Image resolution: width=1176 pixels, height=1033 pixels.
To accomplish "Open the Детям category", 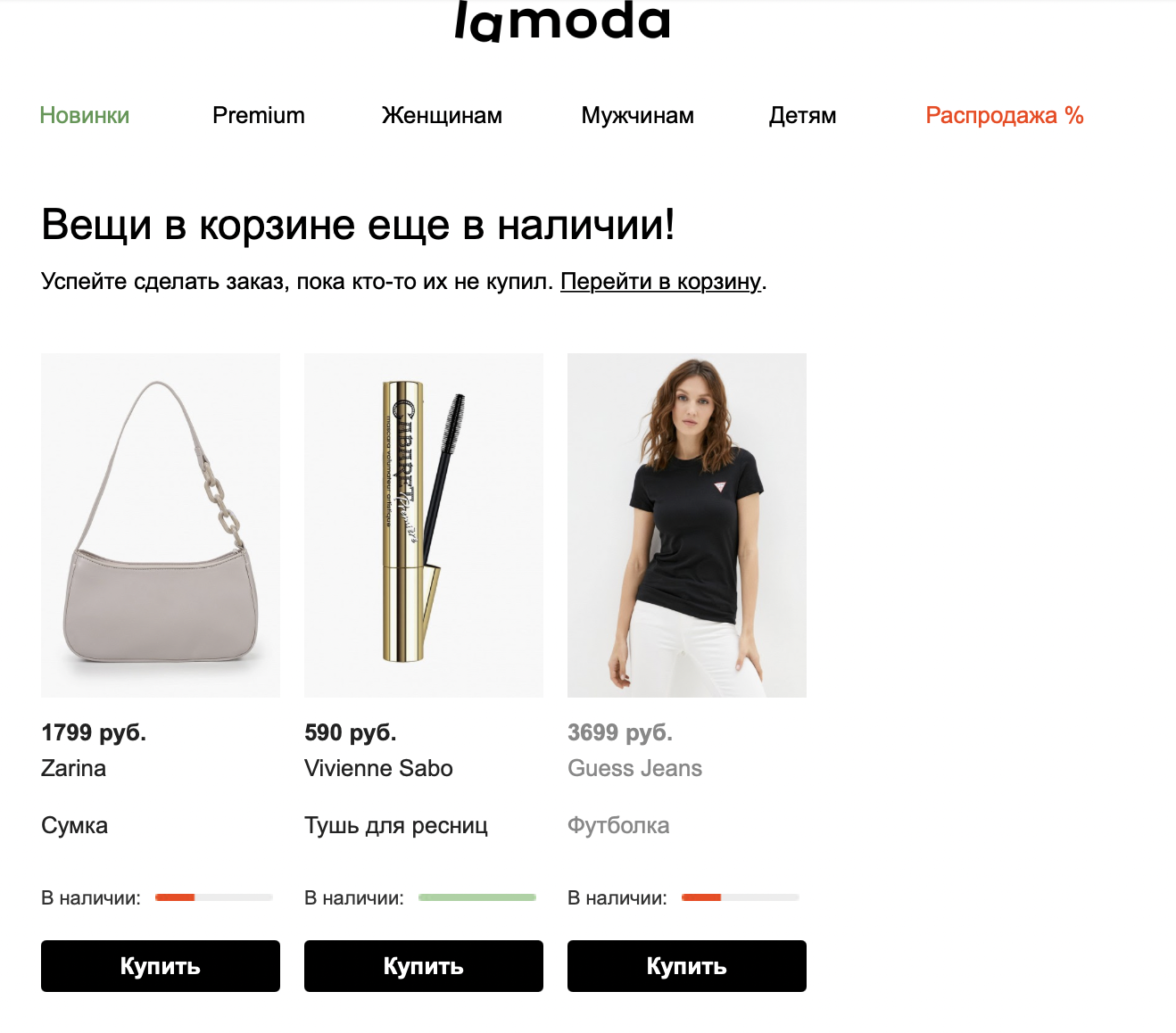I will (x=802, y=116).
